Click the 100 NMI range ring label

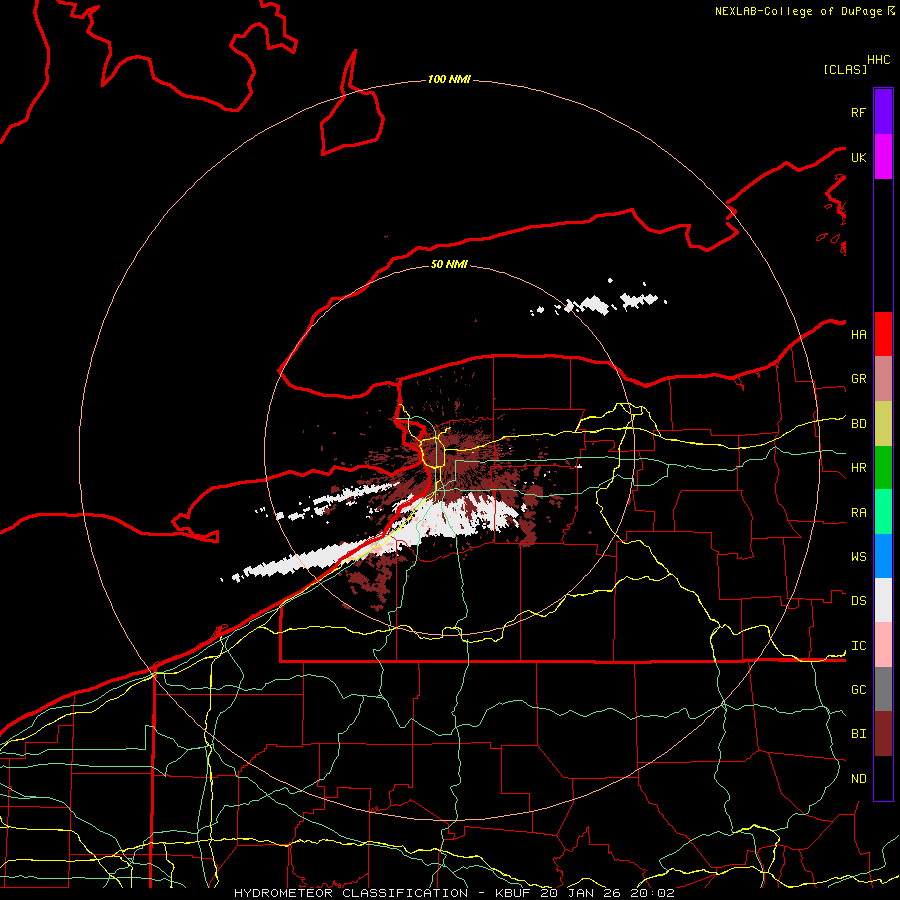point(449,79)
